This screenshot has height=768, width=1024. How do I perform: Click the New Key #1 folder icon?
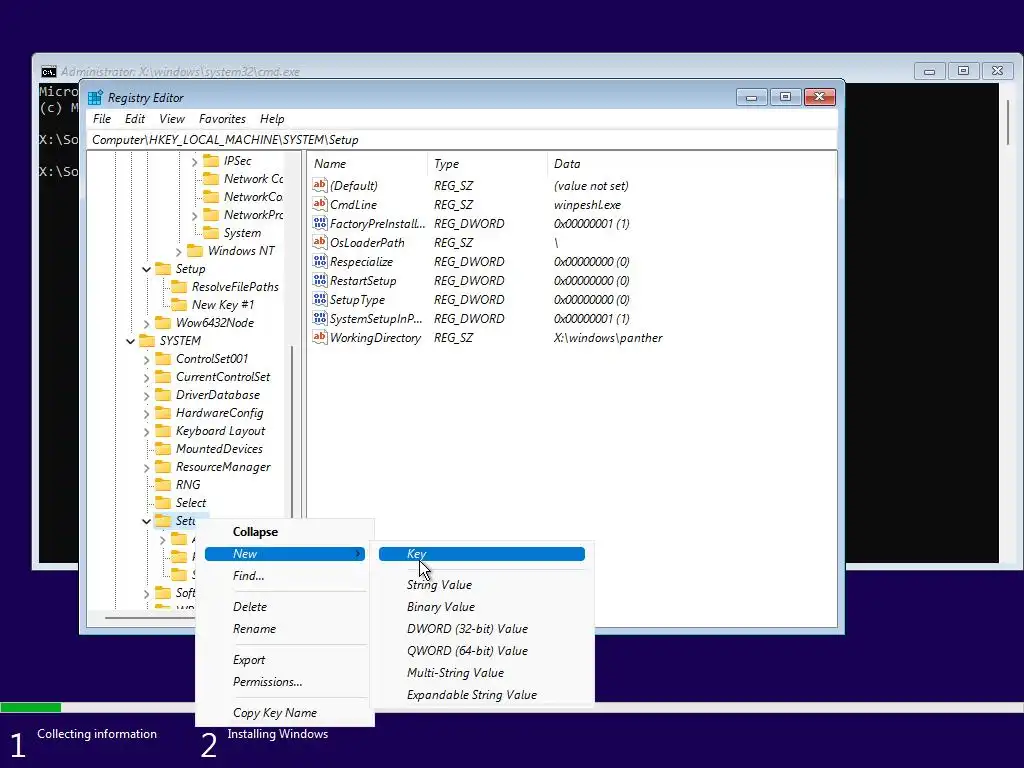[179, 304]
